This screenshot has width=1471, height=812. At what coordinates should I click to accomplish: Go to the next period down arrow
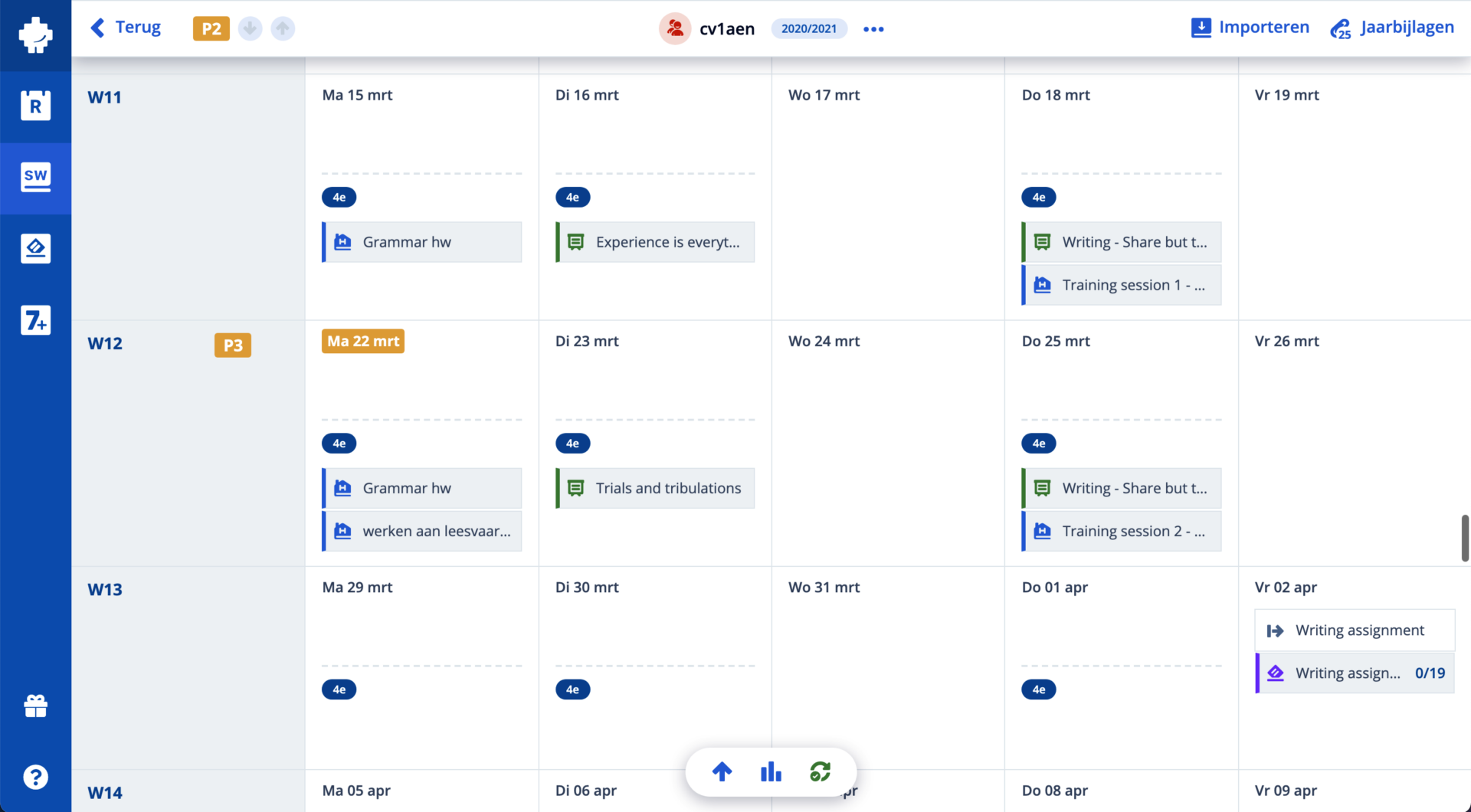[x=250, y=28]
